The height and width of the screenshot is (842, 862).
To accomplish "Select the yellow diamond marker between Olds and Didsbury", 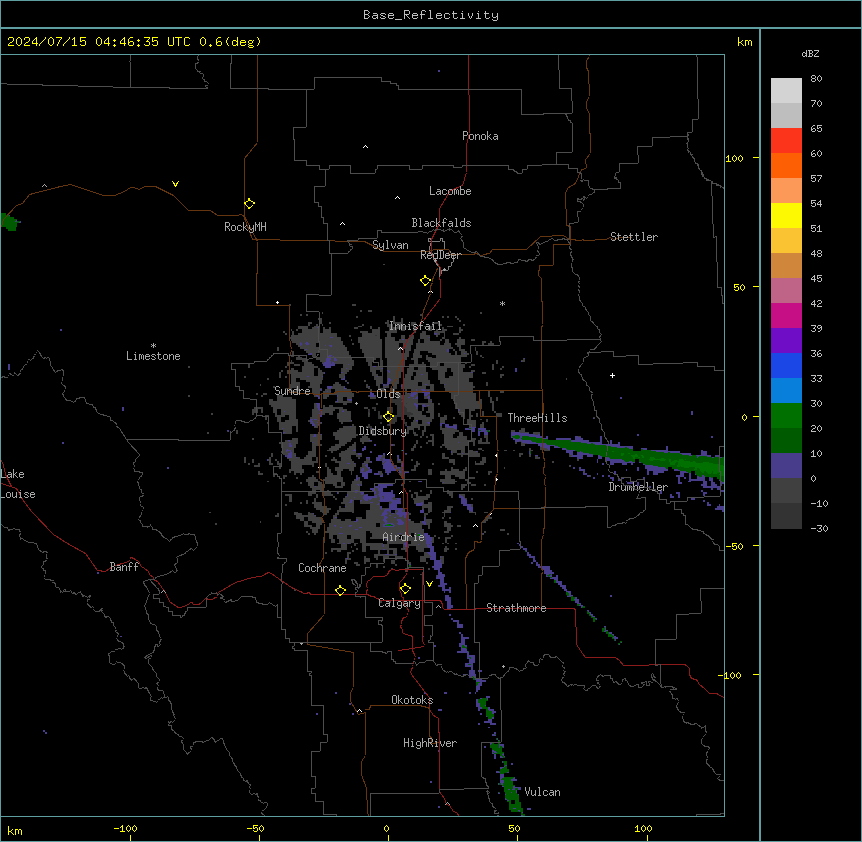I will click(389, 416).
